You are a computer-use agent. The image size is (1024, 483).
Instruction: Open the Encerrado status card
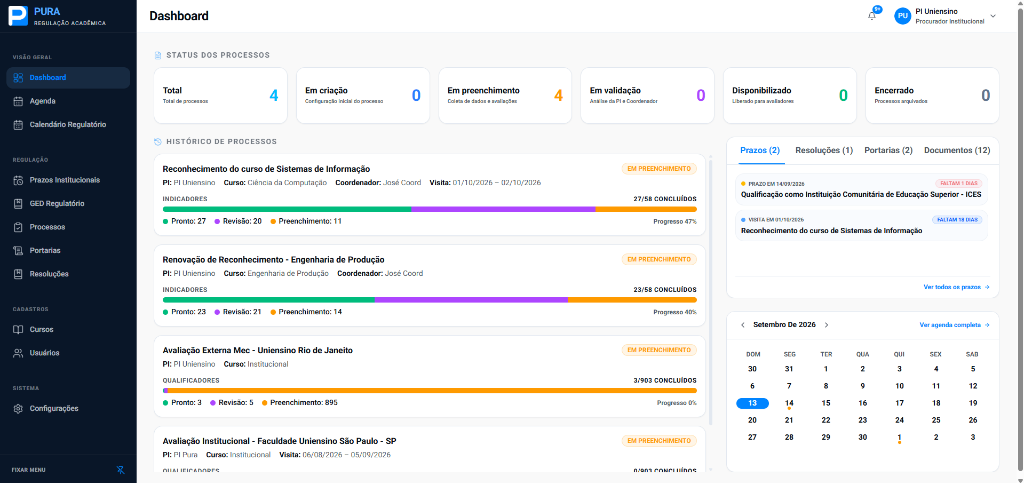coord(932,95)
